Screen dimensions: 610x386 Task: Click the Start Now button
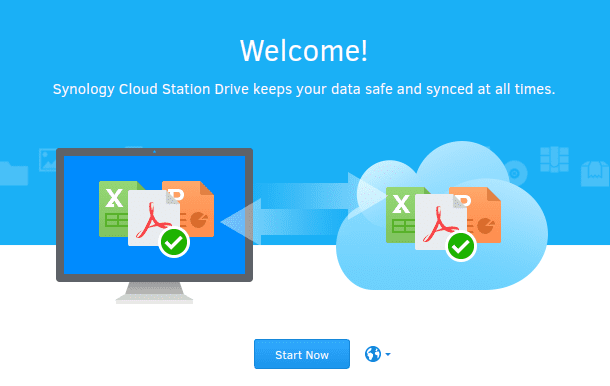pos(302,354)
